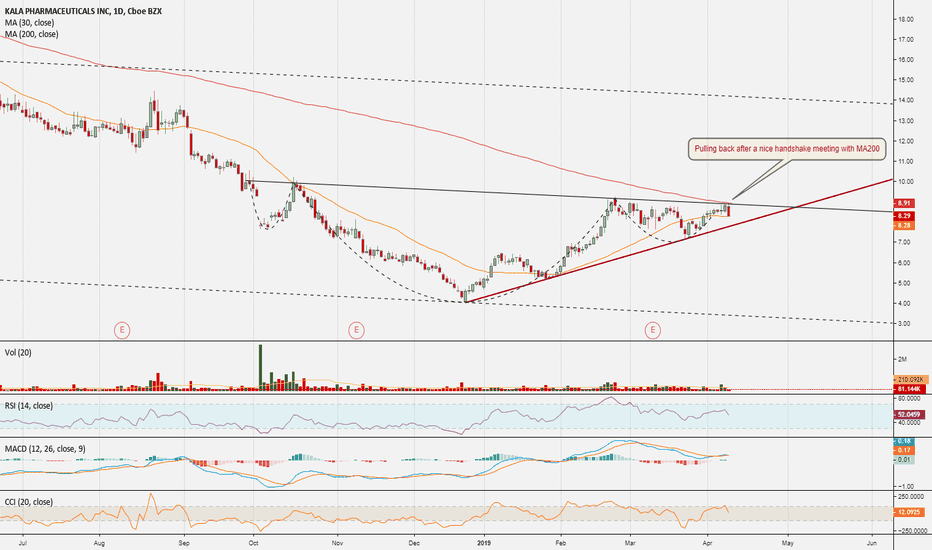Click the 81.144K volume value tag

point(909,389)
